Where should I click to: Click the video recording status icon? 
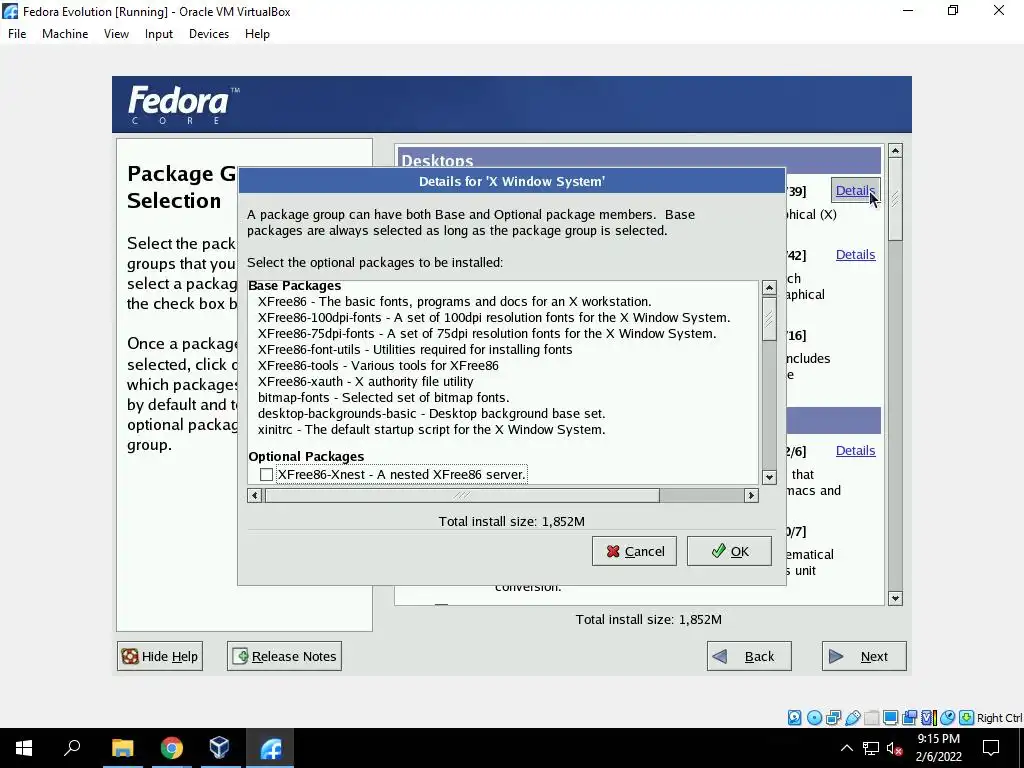pyautogui.click(x=909, y=718)
